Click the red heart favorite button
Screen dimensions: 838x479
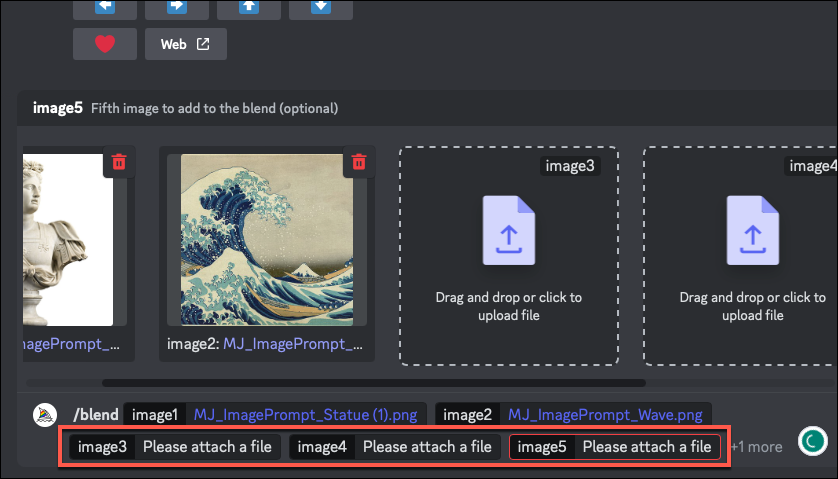coord(105,44)
